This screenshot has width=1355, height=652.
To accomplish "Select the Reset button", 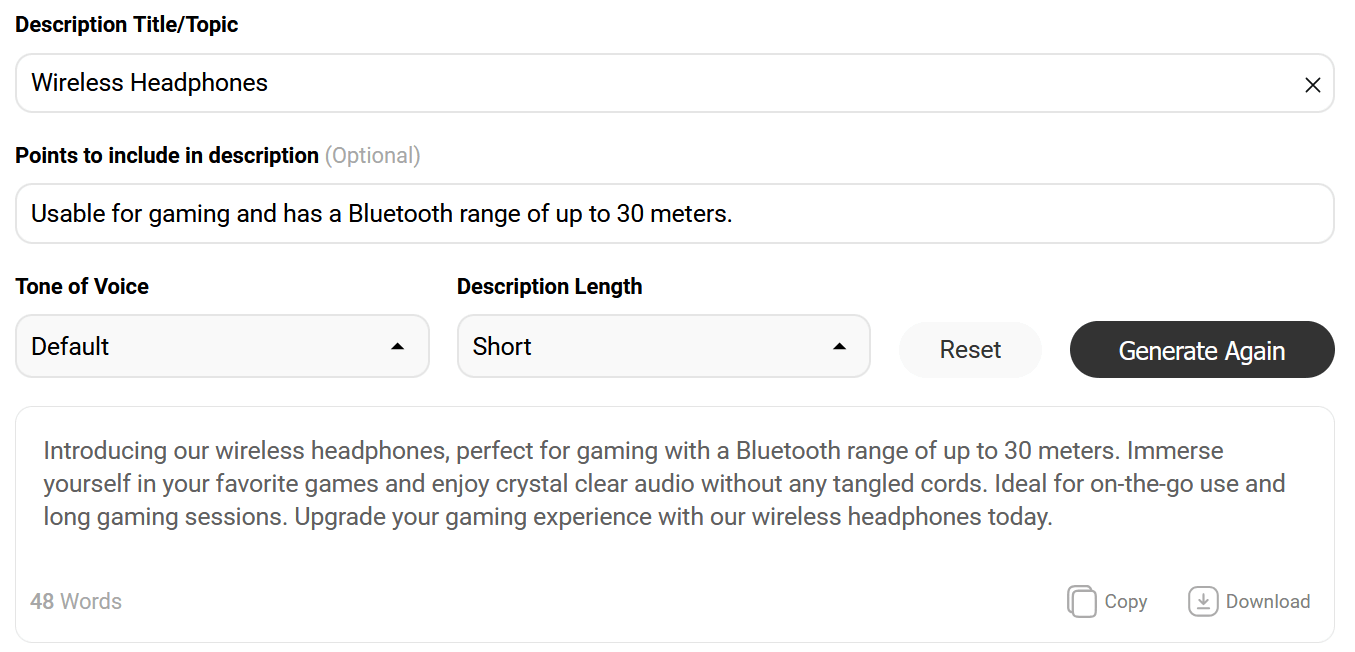I will (970, 350).
